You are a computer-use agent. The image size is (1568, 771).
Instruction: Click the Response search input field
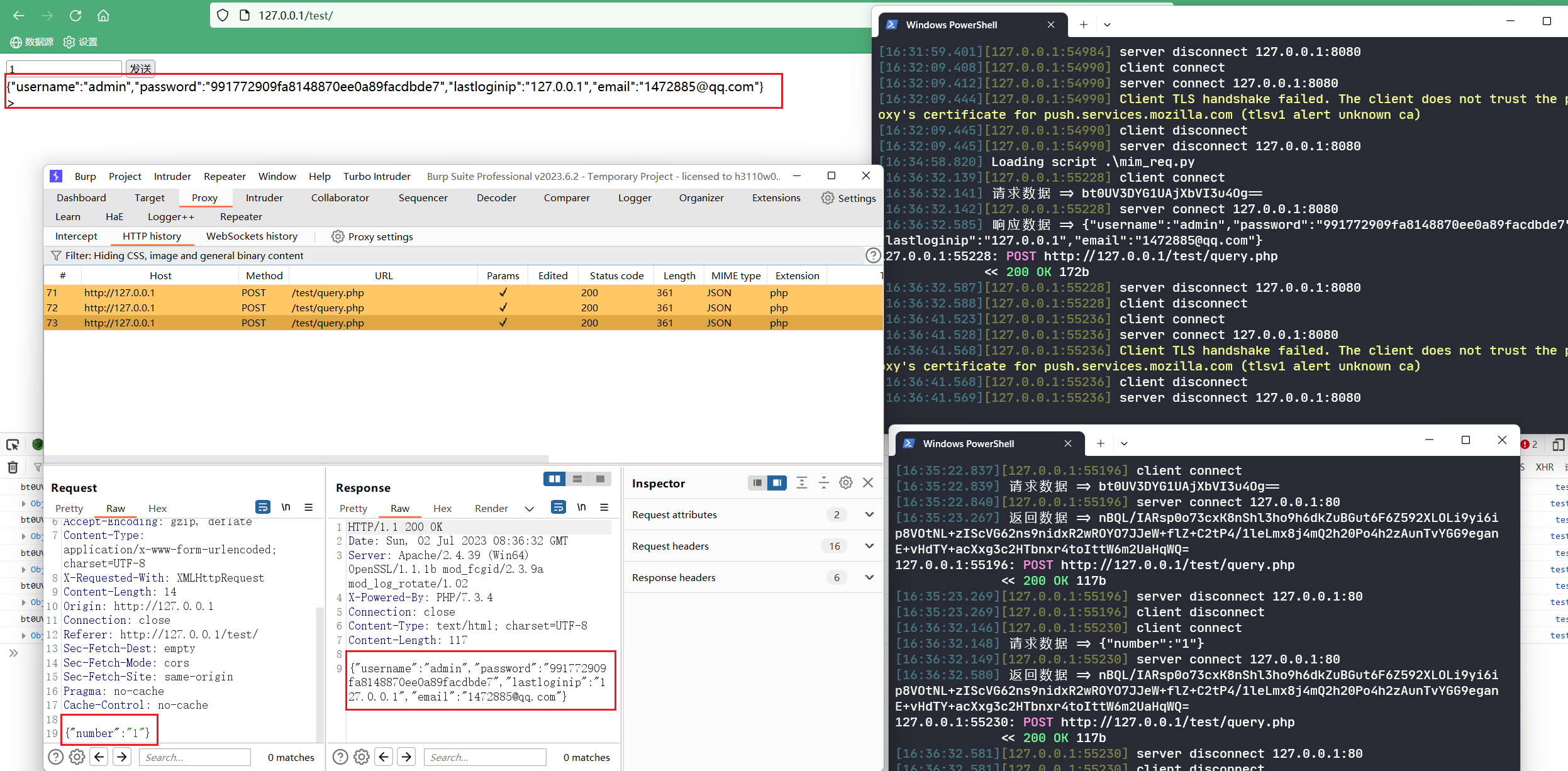[x=484, y=757]
